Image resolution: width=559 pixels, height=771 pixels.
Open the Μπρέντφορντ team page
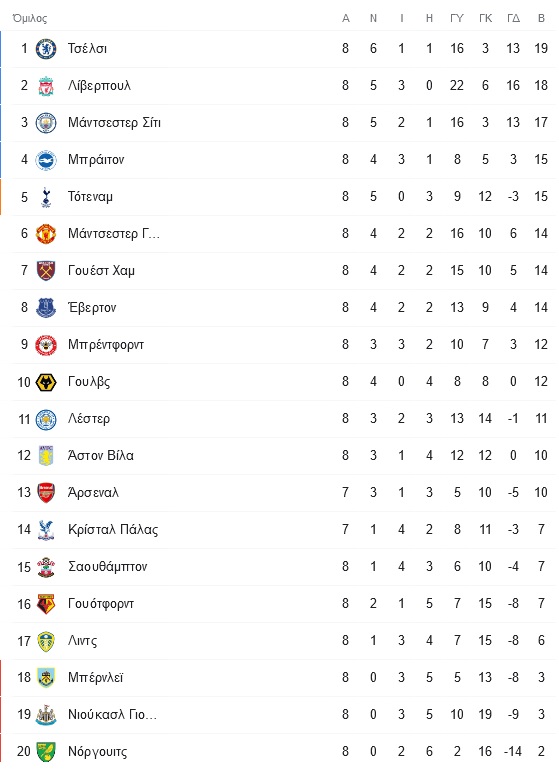106,345
